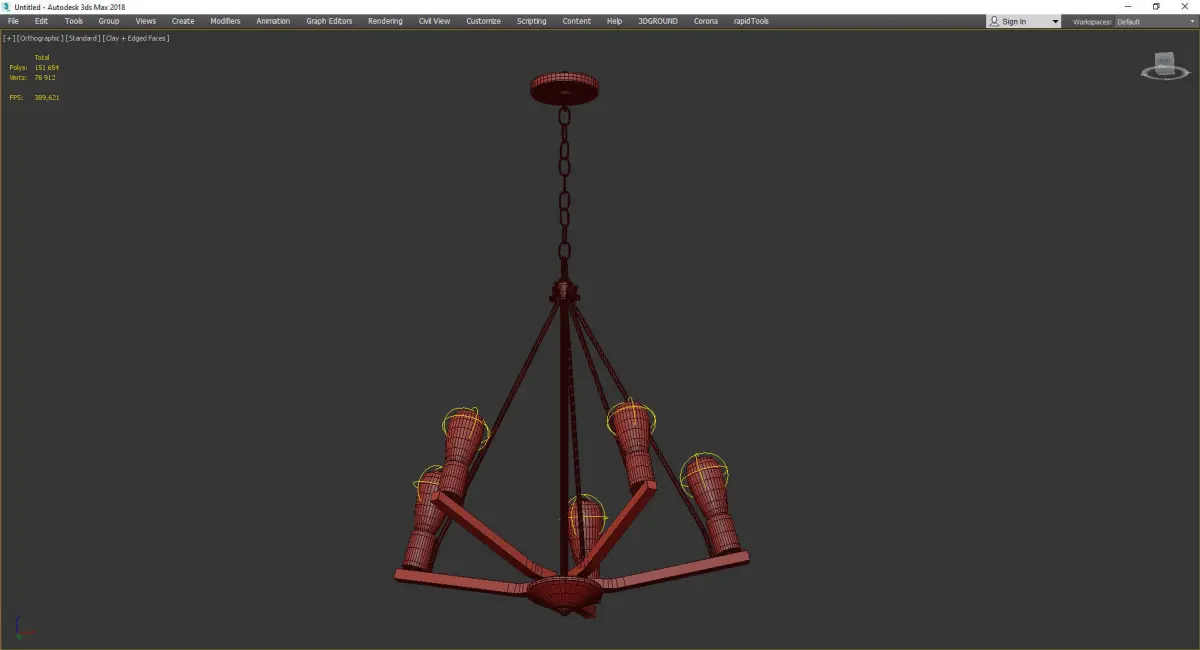Click the ViewCube compass ring
The width and height of the screenshot is (1200, 650).
click(1163, 74)
